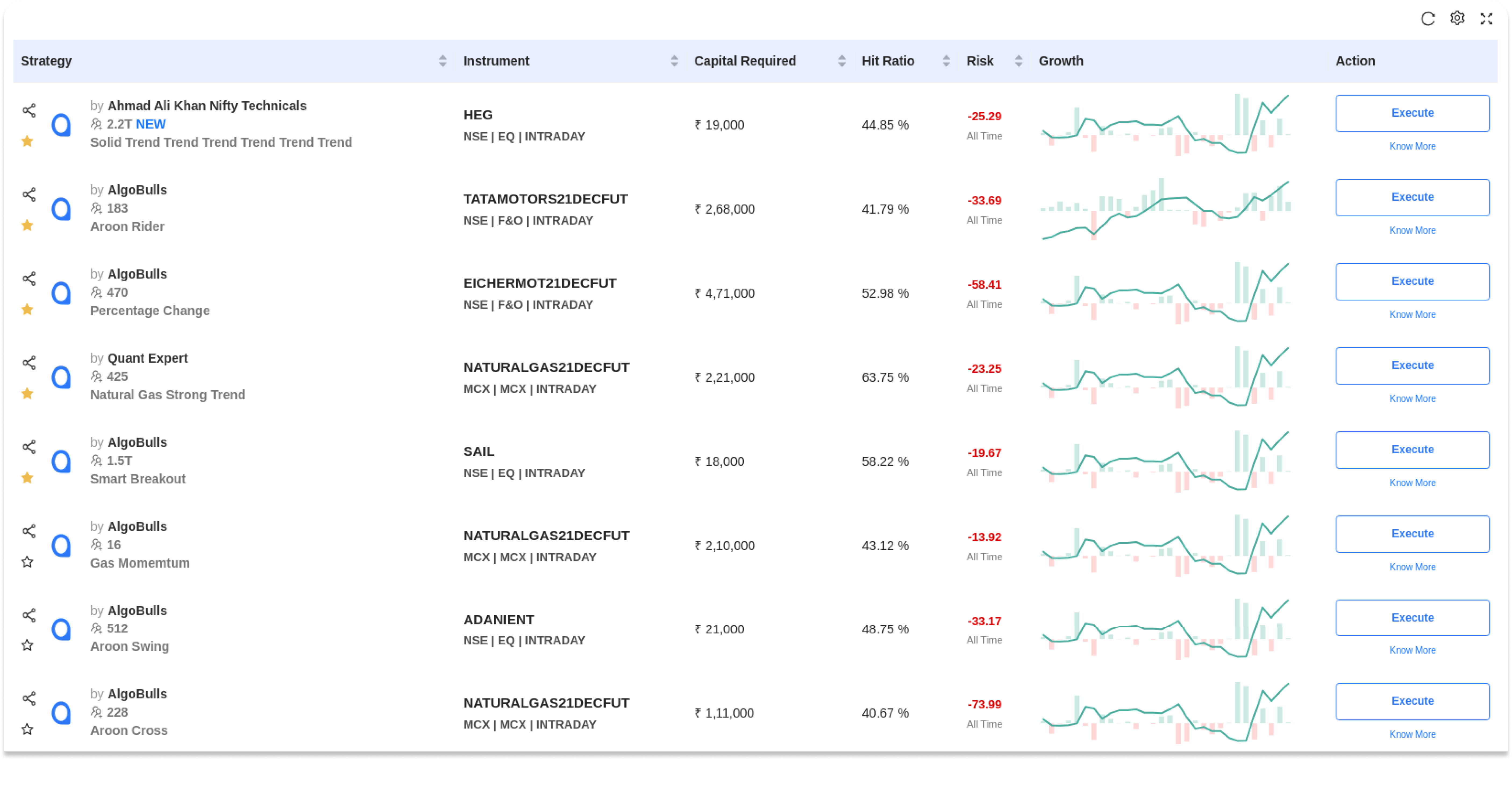Favorite the Aroon Cross strategy

pyautogui.click(x=27, y=729)
